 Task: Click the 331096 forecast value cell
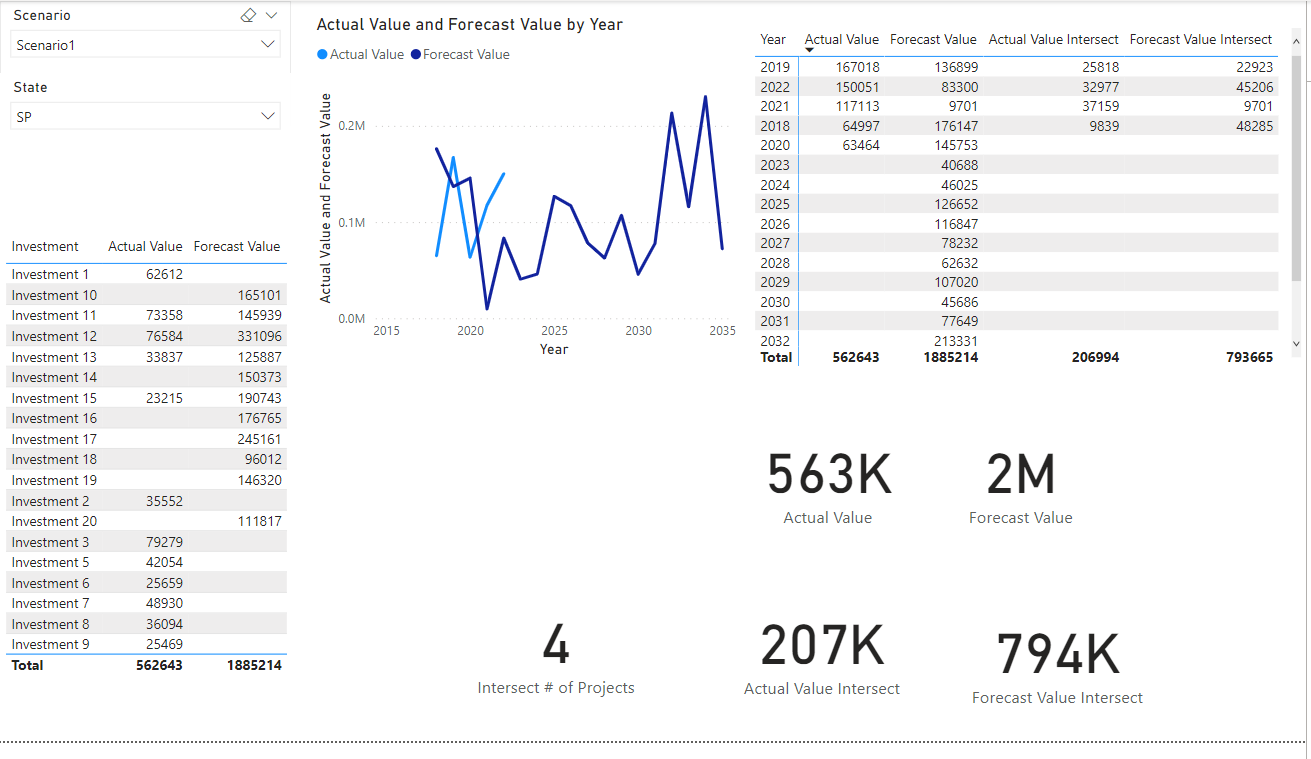pyautogui.click(x=259, y=336)
